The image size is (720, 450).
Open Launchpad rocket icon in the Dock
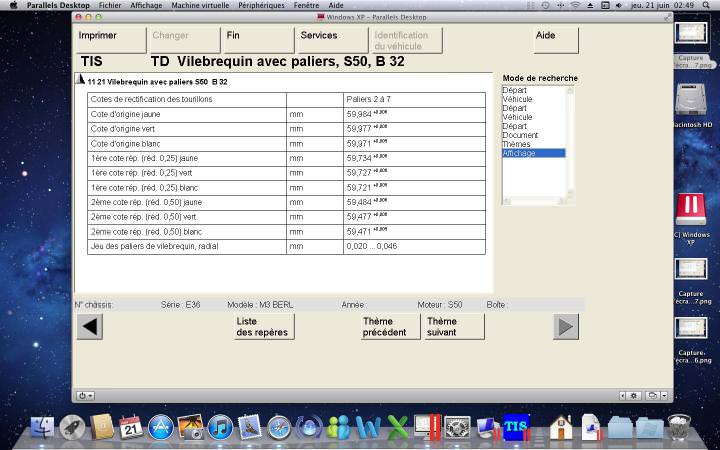(73, 428)
